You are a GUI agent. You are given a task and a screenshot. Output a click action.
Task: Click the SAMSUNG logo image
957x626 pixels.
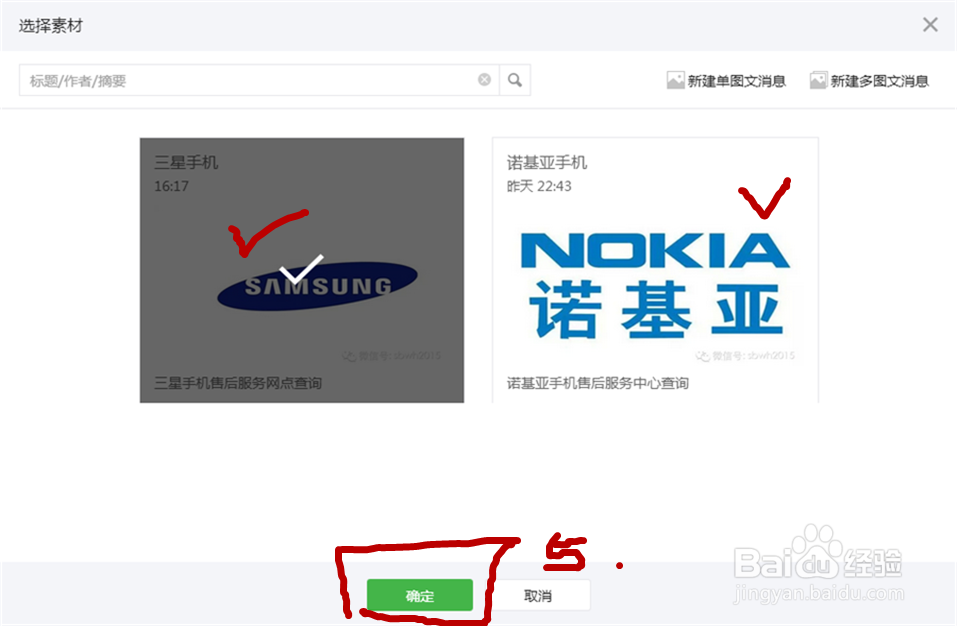point(317,286)
